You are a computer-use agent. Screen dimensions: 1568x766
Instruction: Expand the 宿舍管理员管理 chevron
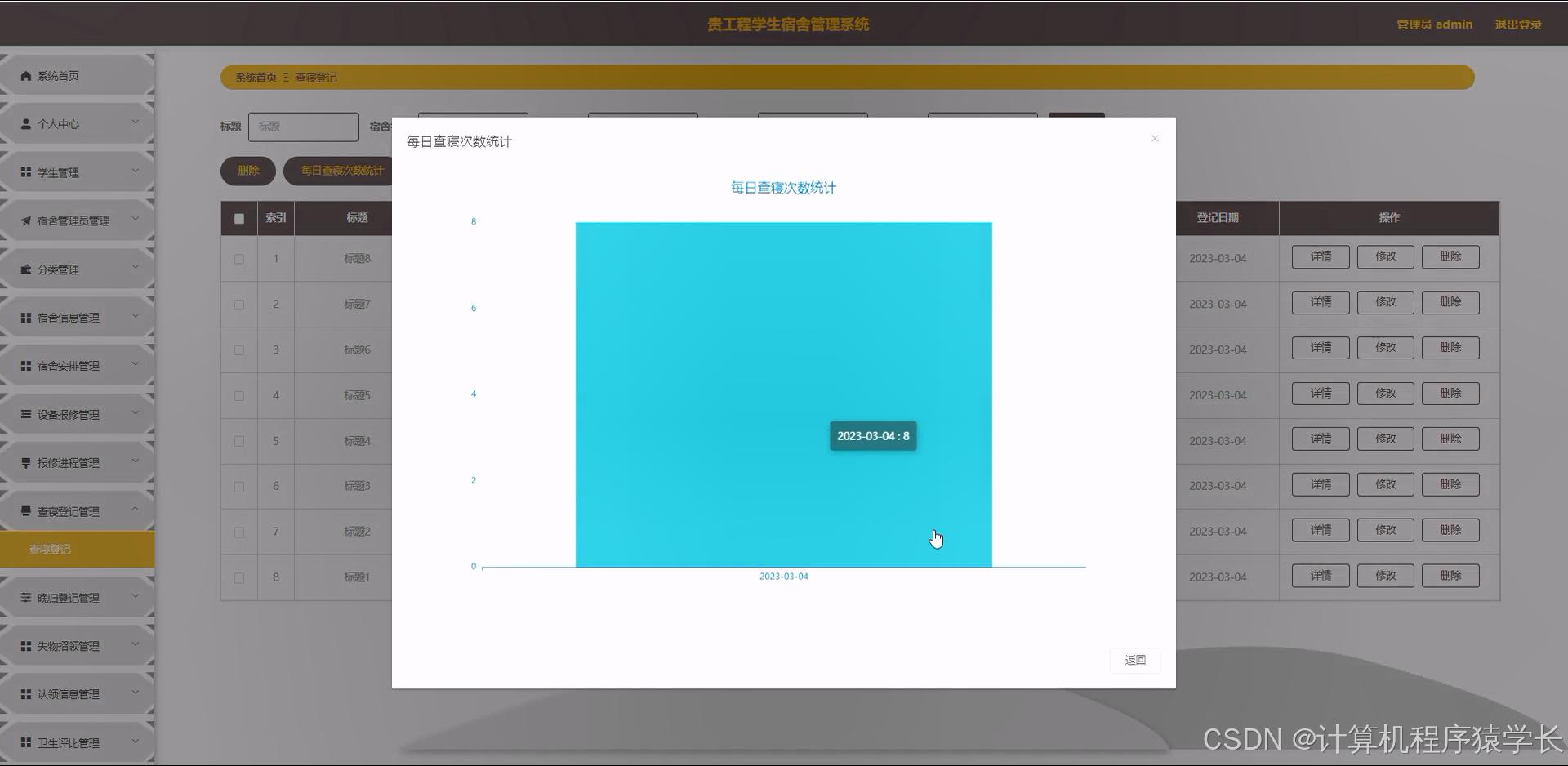(x=136, y=219)
